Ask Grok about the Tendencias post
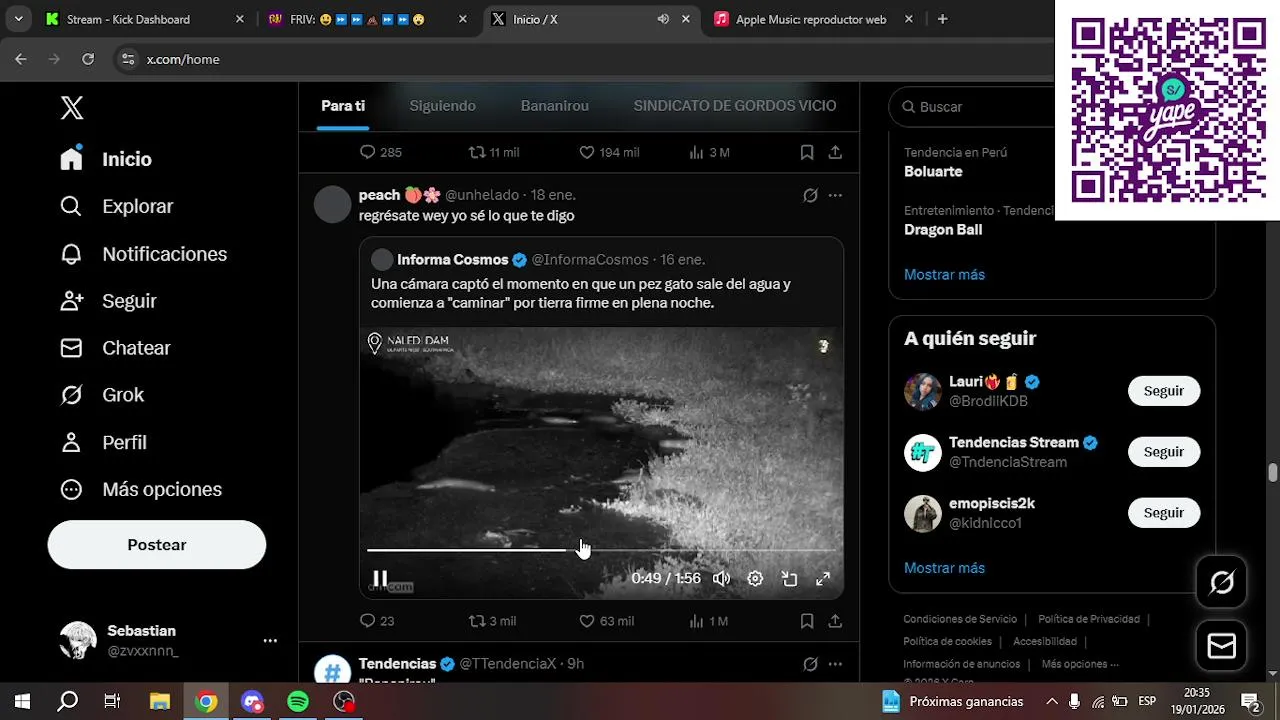The width and height of the screenshot is (1280, 720). pyautogui.click(x=810, y=664)
